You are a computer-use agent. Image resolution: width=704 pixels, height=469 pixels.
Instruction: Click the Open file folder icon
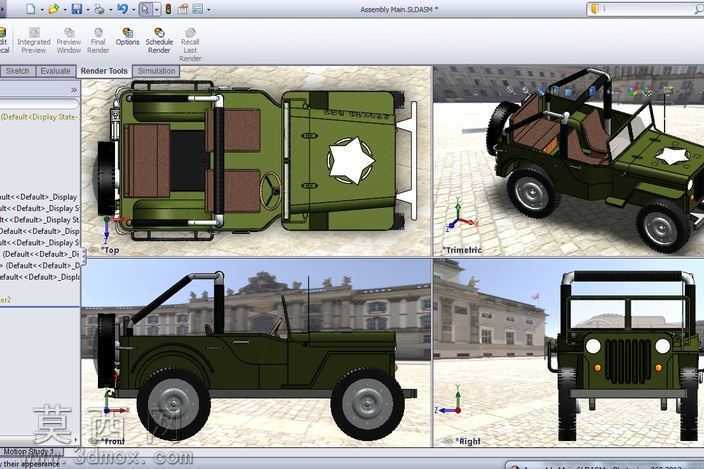[x=53, y=9]
